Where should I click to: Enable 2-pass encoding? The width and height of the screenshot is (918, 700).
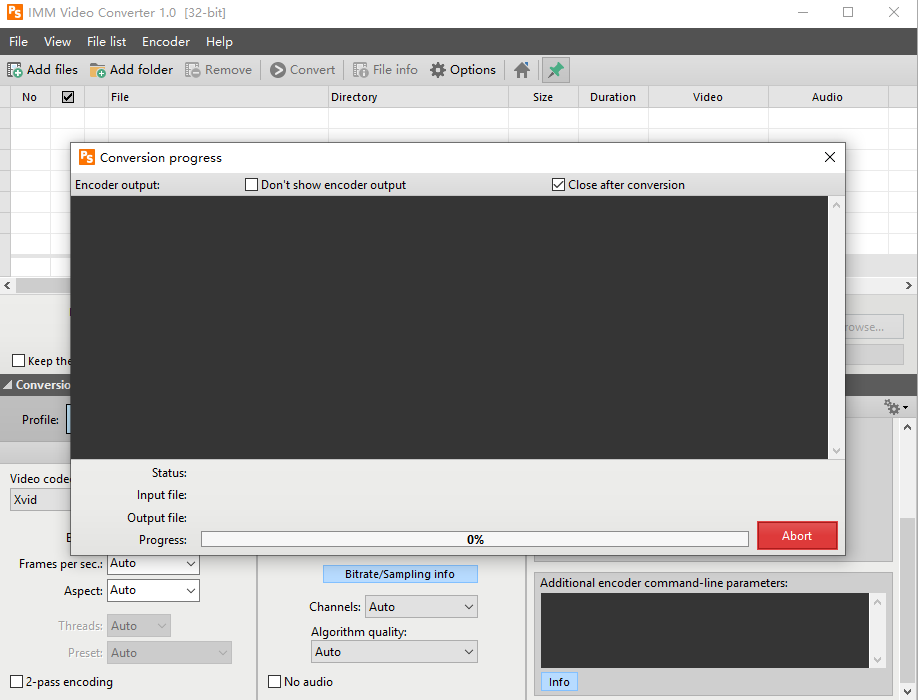point(16,681)
